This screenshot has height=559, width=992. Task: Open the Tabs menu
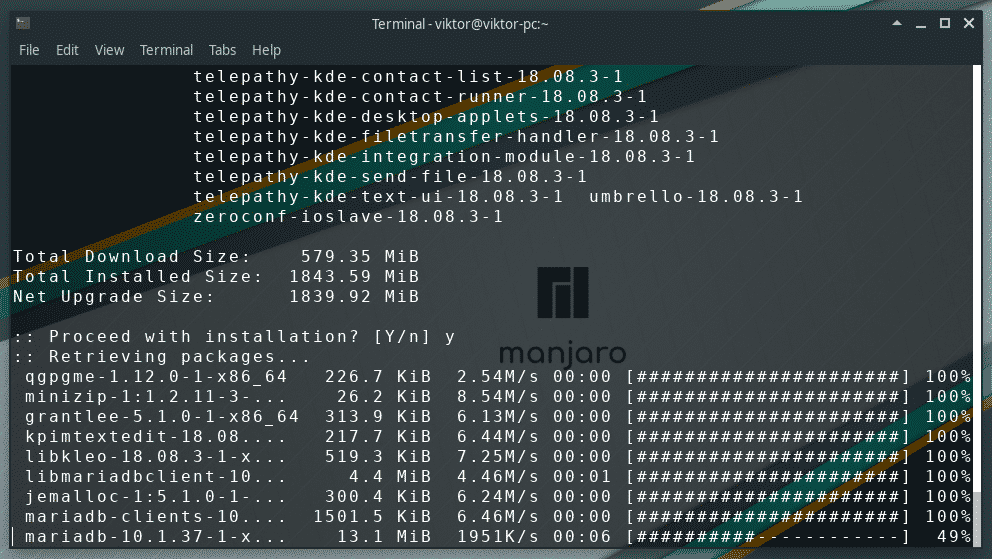coord(222,50)
